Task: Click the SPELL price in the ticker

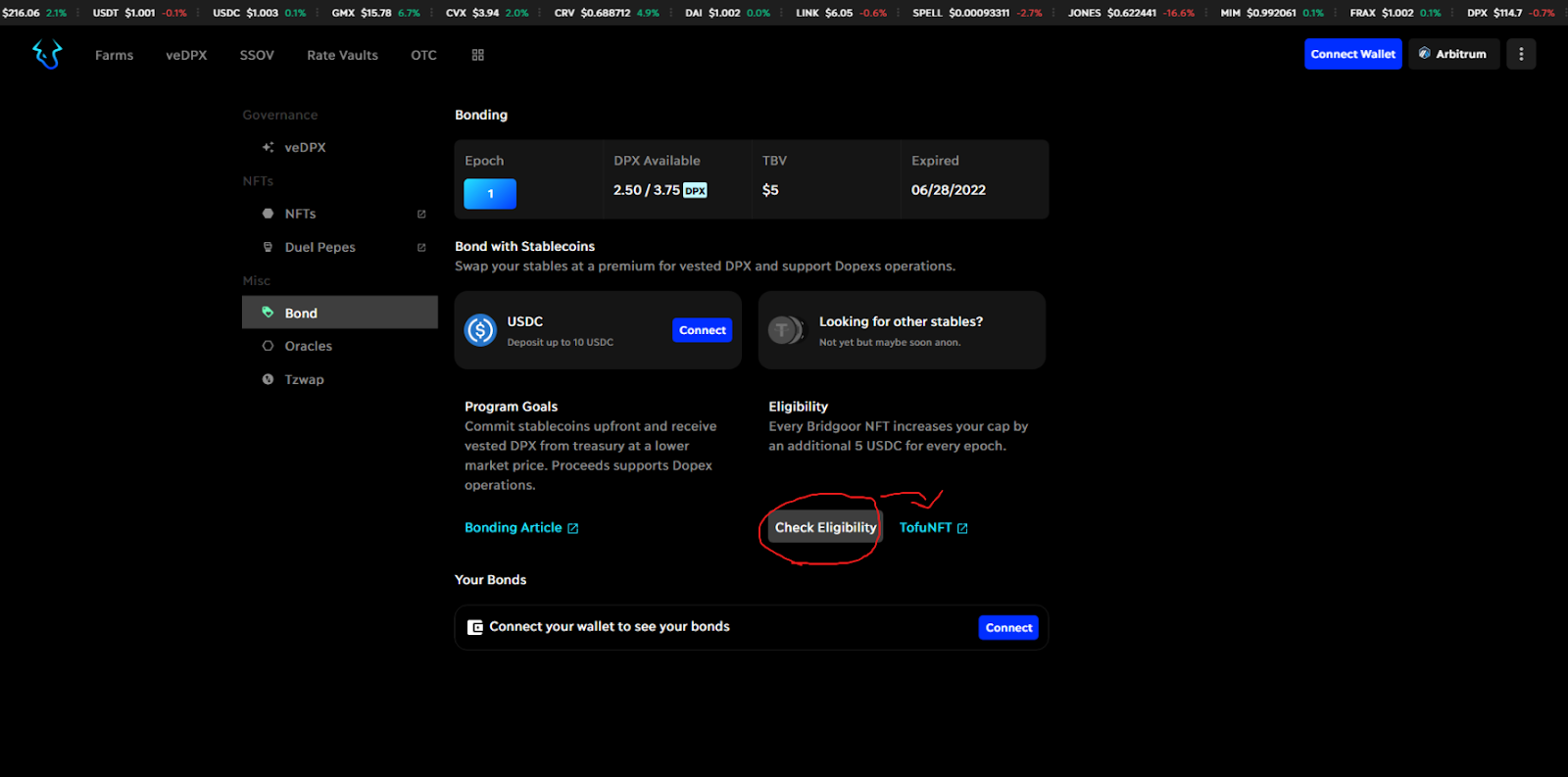Action: (979, 13)
